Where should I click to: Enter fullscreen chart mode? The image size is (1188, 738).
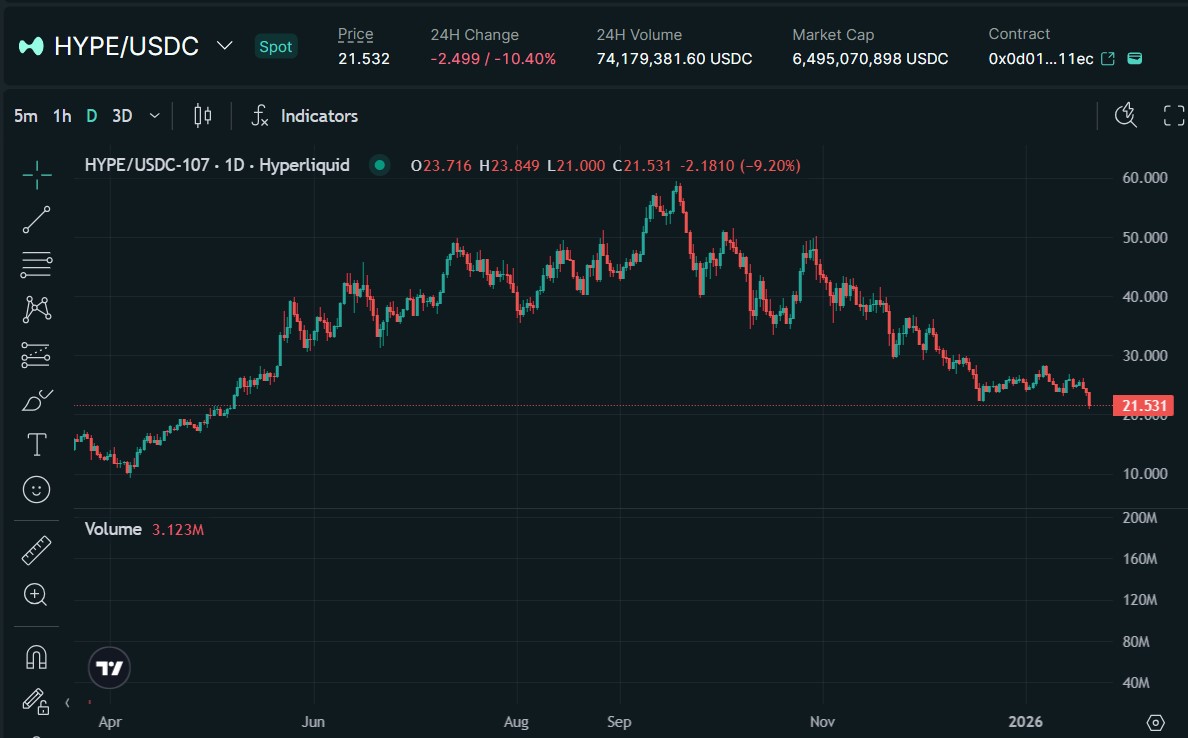pos(1172,115)
